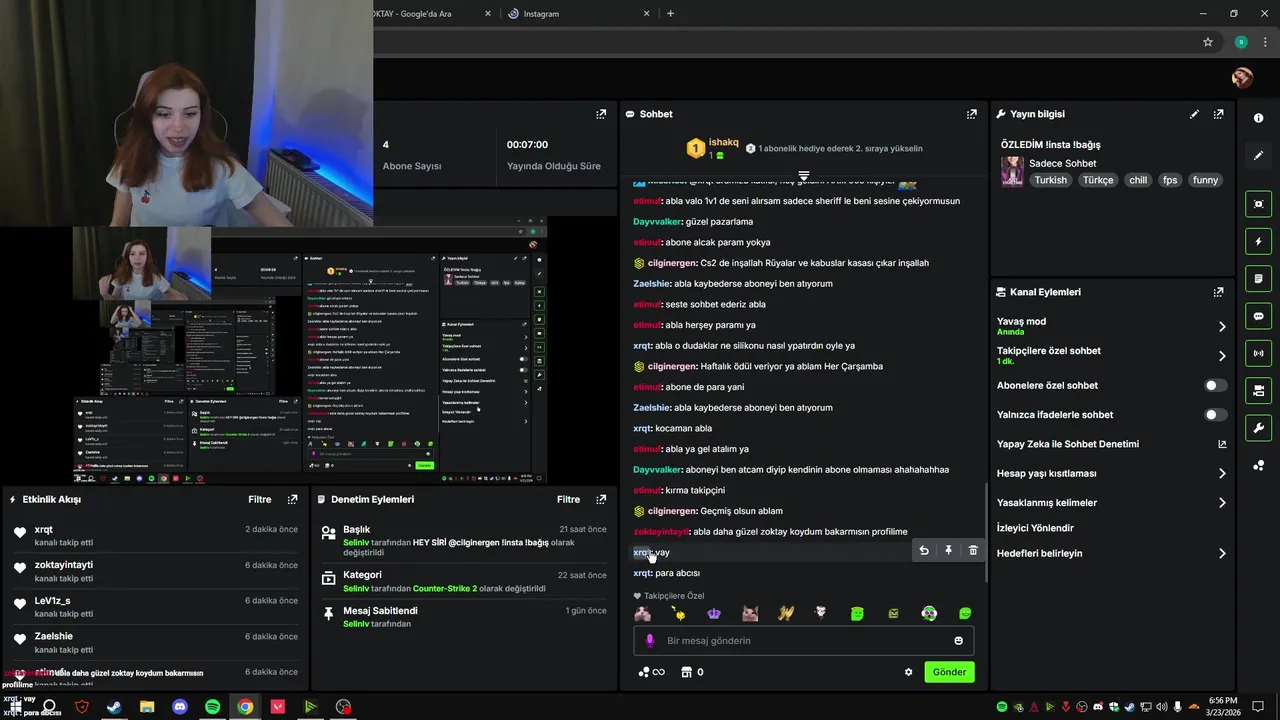Toggle Yalnızca ifadelerle sohbet switch
The height and width of the screenshot is (720, 1280).
point(1215,414)
